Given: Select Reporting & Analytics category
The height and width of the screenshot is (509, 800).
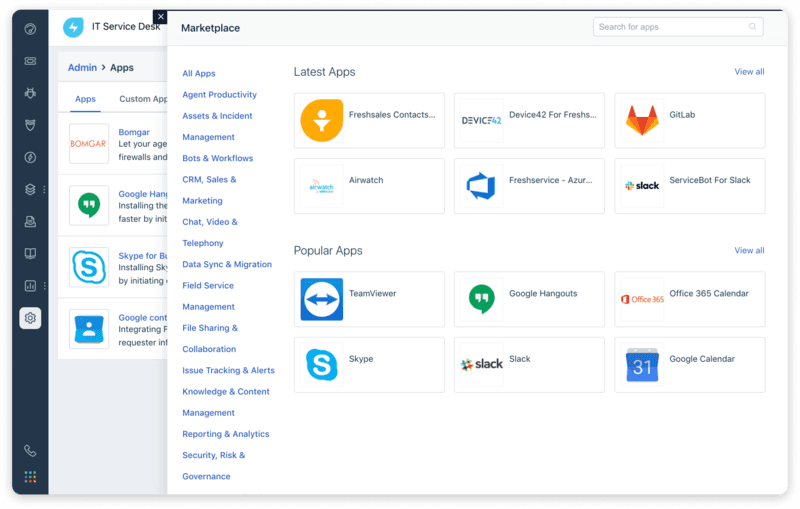Looking at the screenshot, I should pyautogui.click(x=226, y=434).
